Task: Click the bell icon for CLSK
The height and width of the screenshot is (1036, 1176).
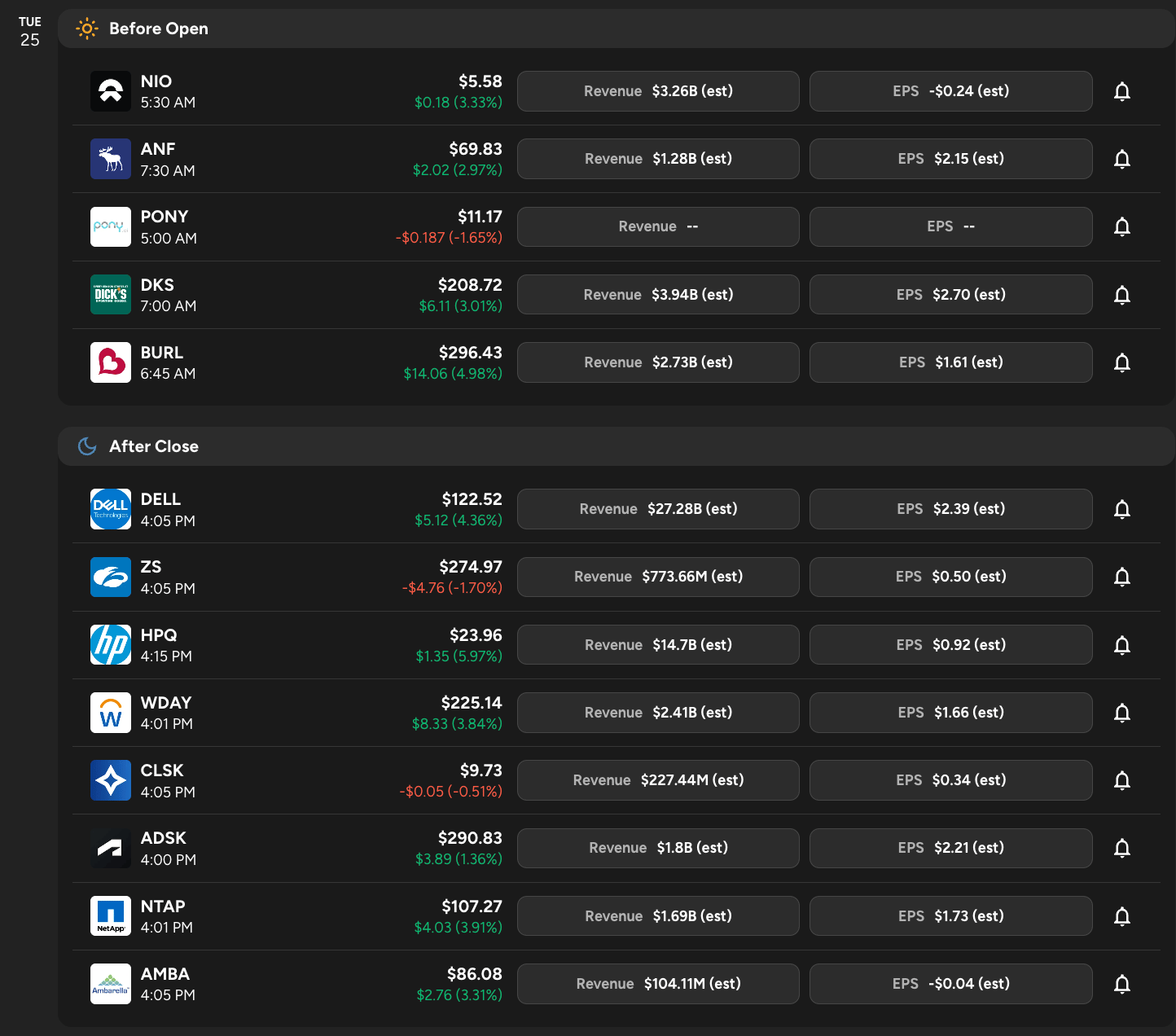Action: point(1122,780)
